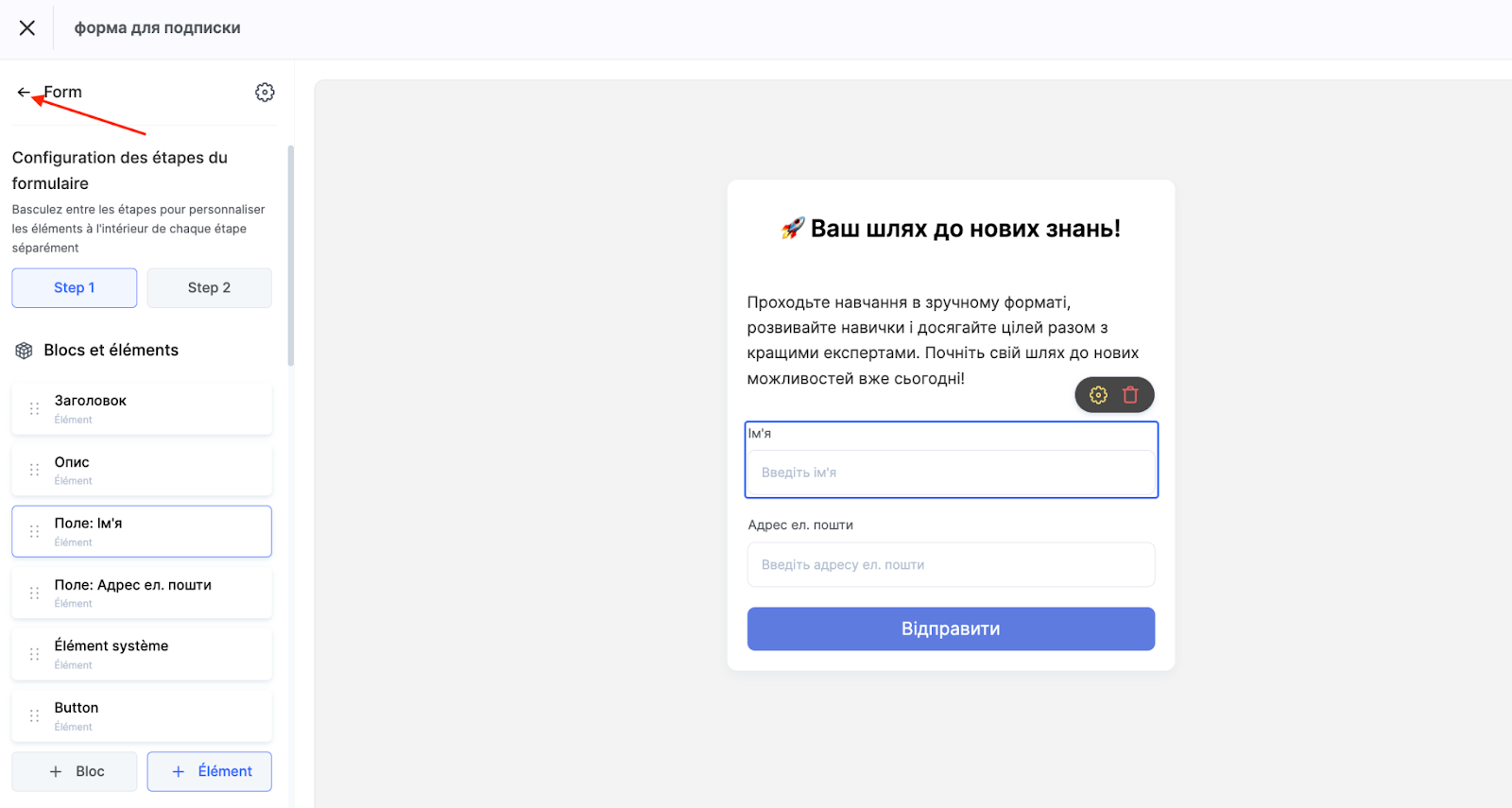Switch to Step 1 tab
This screenshot has width=1512, height=808.
[75, 288]
